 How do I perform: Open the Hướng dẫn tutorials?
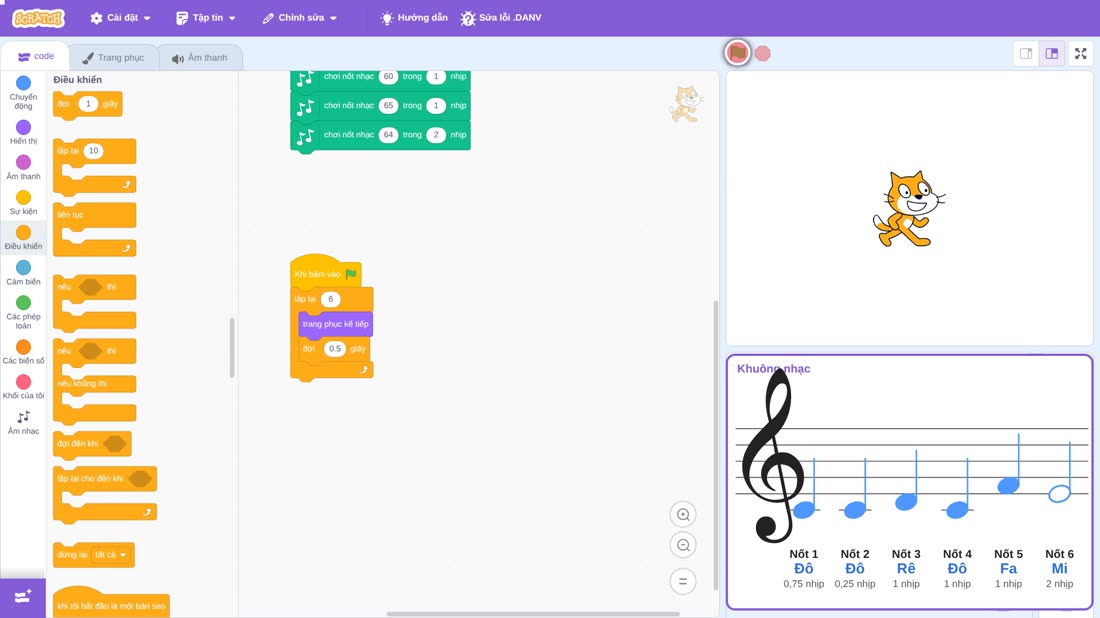point(414,18)
